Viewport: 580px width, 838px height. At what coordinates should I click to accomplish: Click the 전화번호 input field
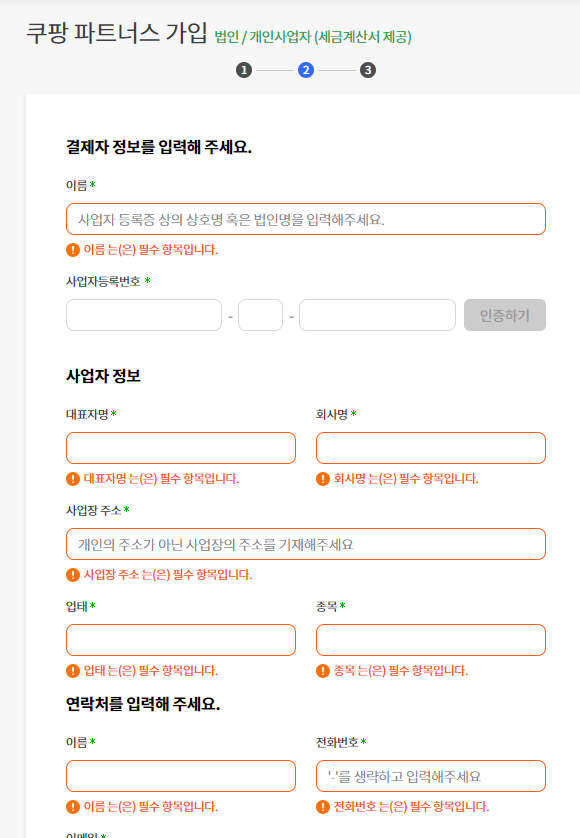431,776
